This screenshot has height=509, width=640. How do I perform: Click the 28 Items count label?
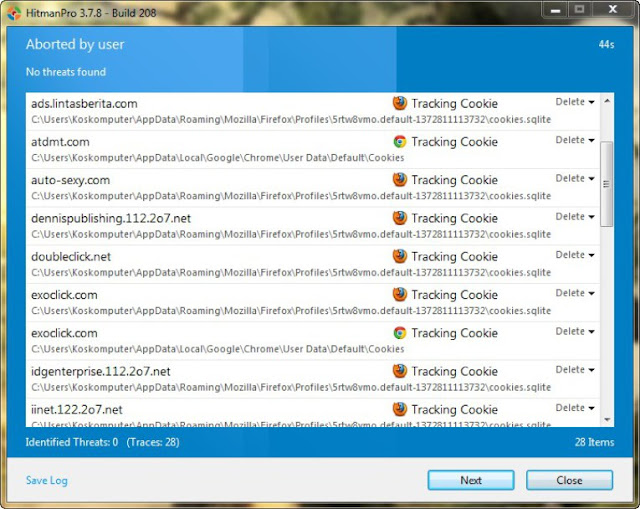[594, 442]
